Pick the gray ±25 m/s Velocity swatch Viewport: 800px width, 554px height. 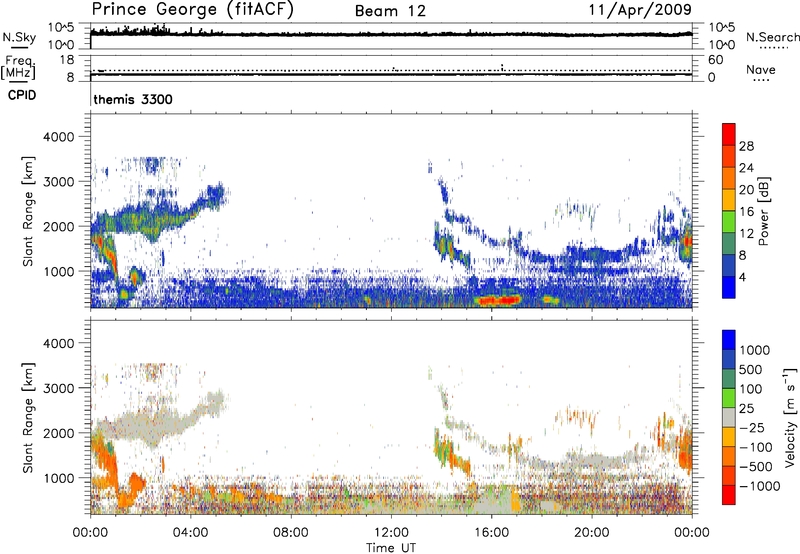click(x=729, y=417)
